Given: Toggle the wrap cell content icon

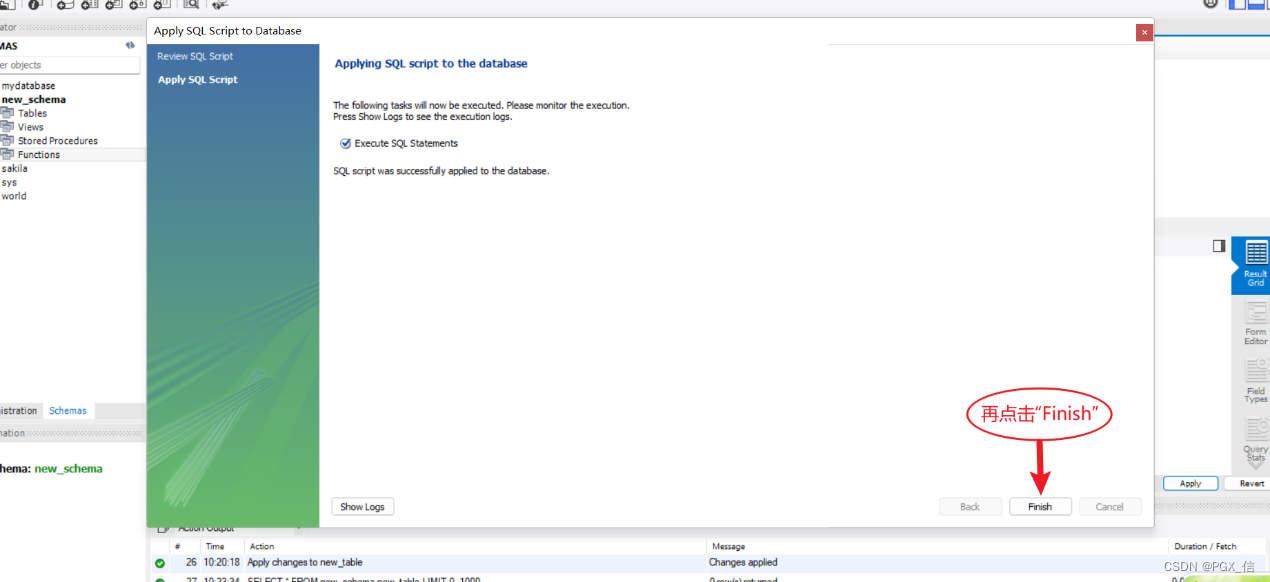Looking at the screenshot, I should pos(1218,245).
